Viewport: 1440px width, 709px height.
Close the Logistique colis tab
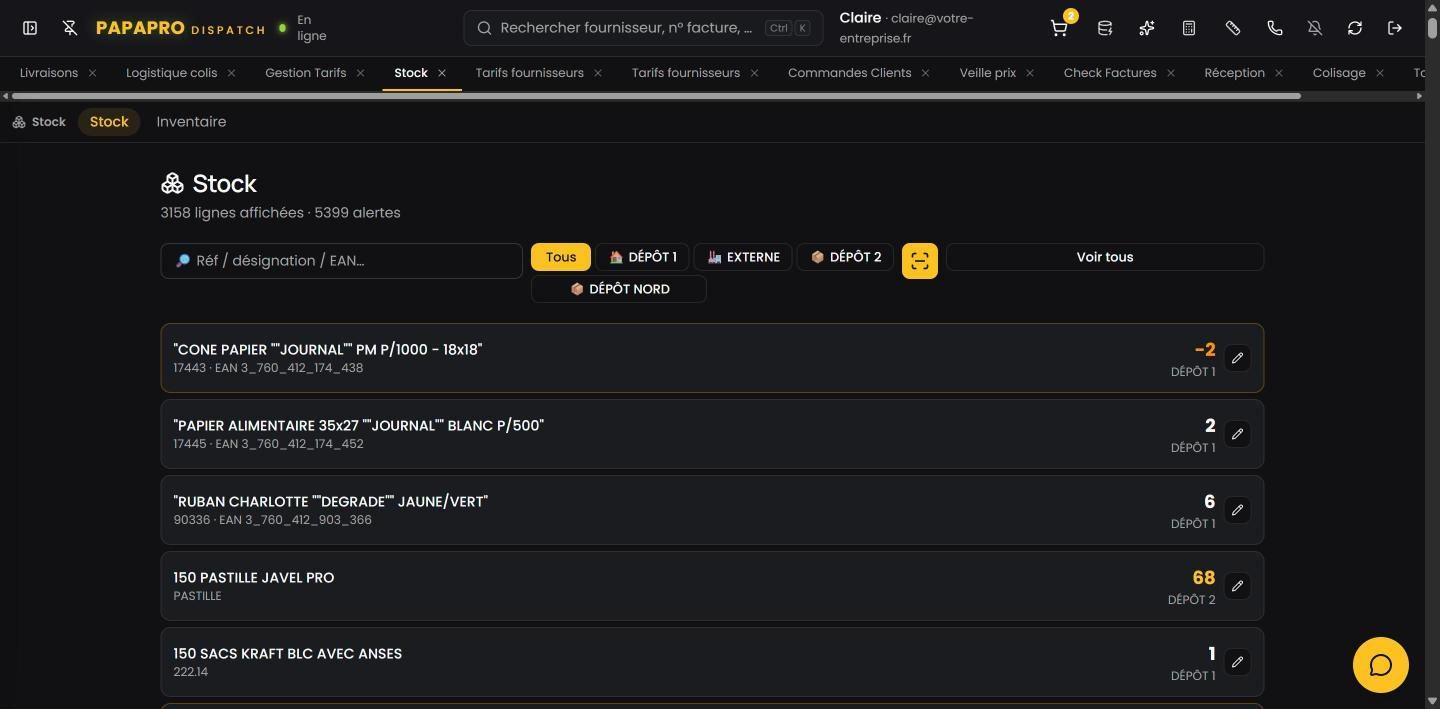click(231, 73)
